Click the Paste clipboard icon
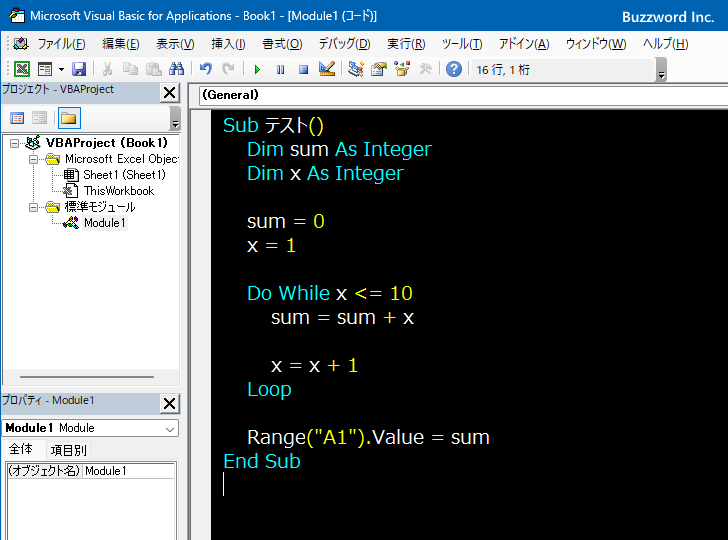 pyautogui.click(x=154, y=69)
